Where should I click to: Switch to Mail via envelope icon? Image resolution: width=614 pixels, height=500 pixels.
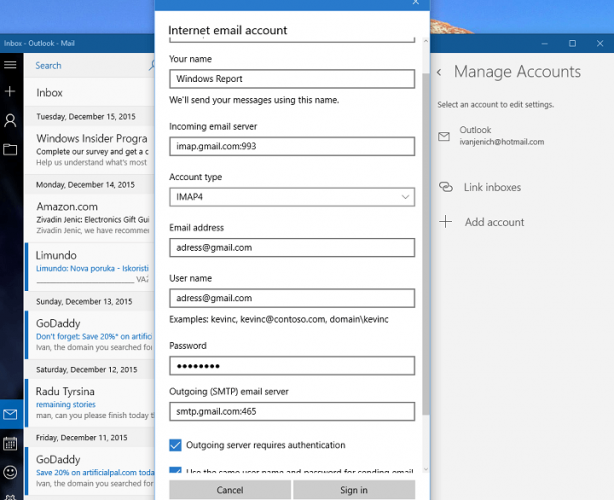click(x=10, y=414)
